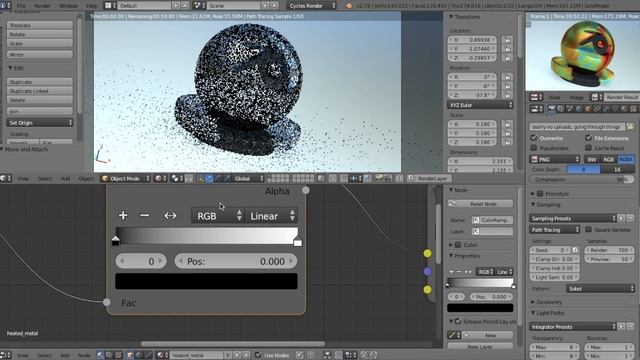Open the Render tab camera icon in properties
Screen dimensions: 640x360
(x=551, y=109)
